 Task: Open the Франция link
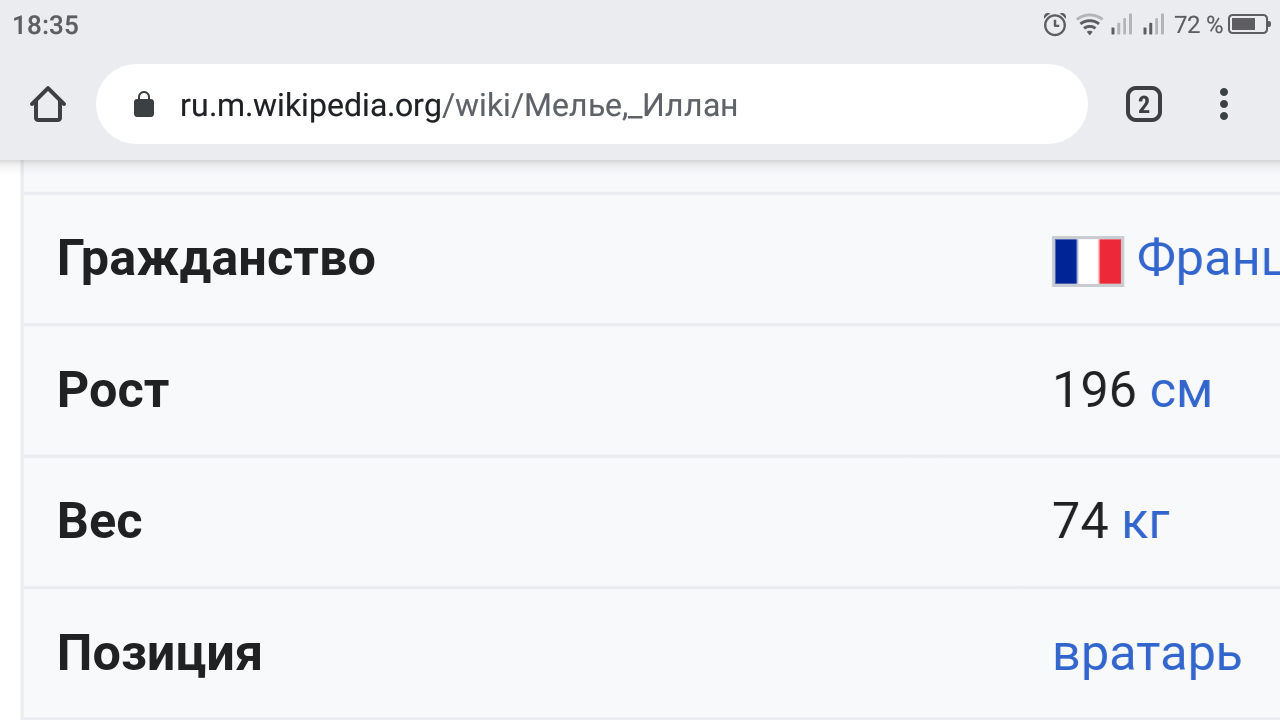[x=1208, y=259]
